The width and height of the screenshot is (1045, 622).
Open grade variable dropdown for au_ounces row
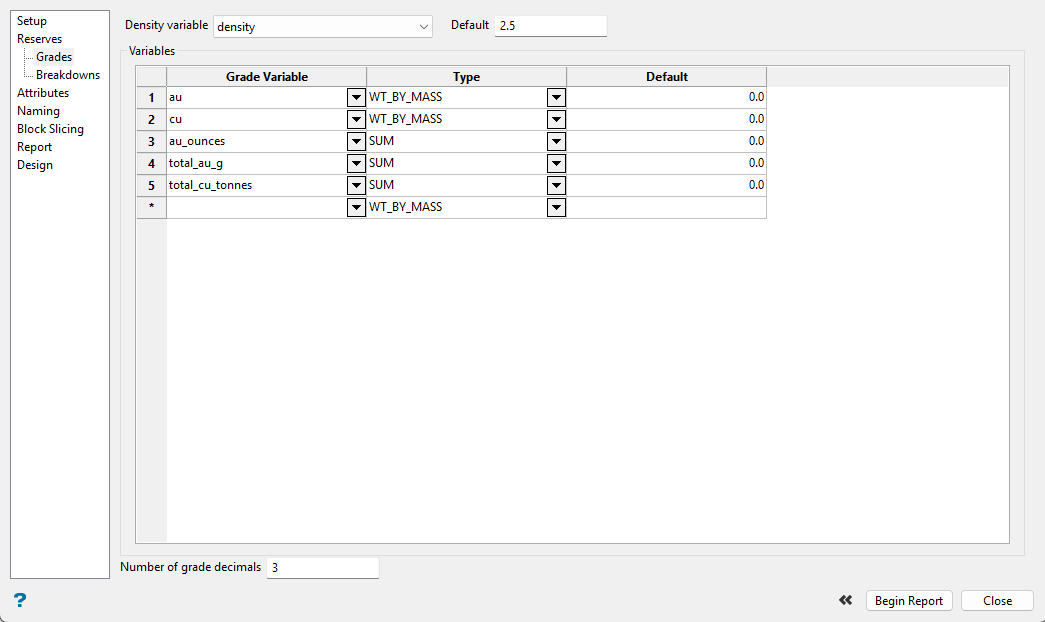click(356, 142)
